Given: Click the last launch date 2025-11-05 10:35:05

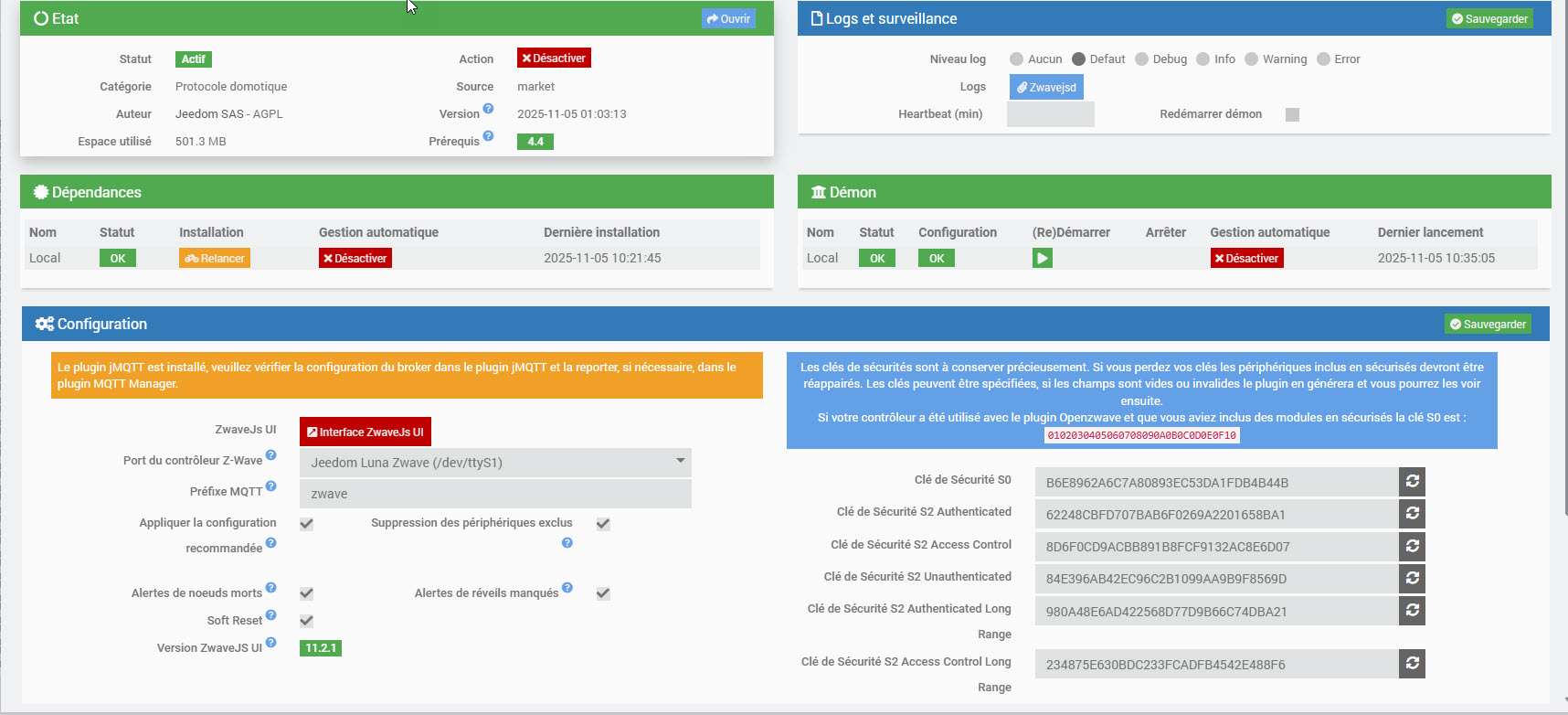Looking at the screenshot, I should pos(1436,259).
